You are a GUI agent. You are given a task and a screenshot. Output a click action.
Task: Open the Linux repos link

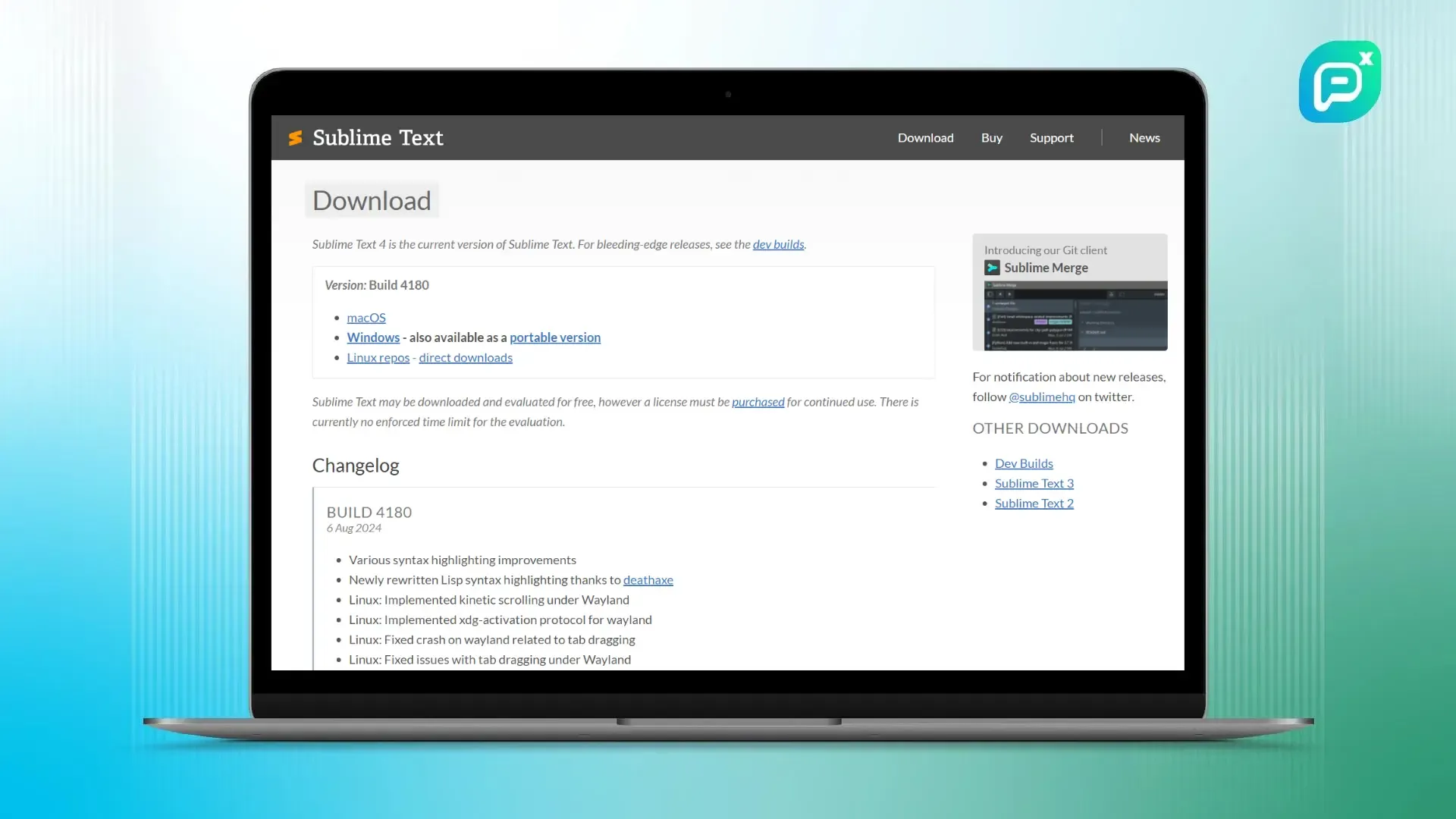378,358
